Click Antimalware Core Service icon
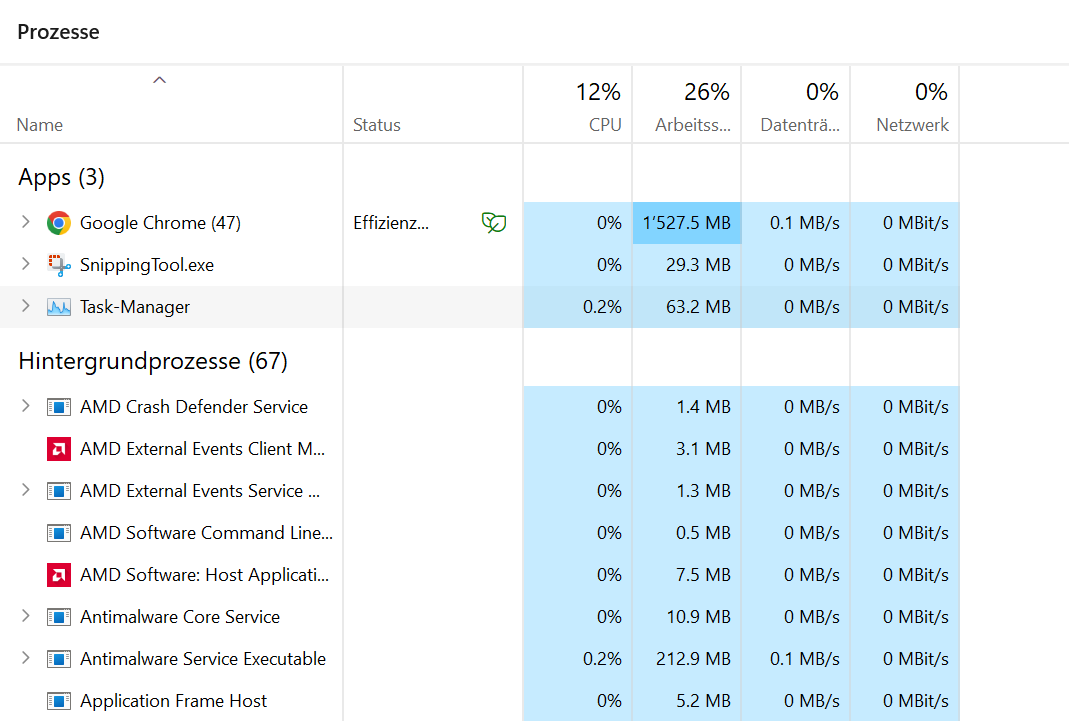Image resolution: width=1069 pixels, height=721 pixels. point(59,617)
